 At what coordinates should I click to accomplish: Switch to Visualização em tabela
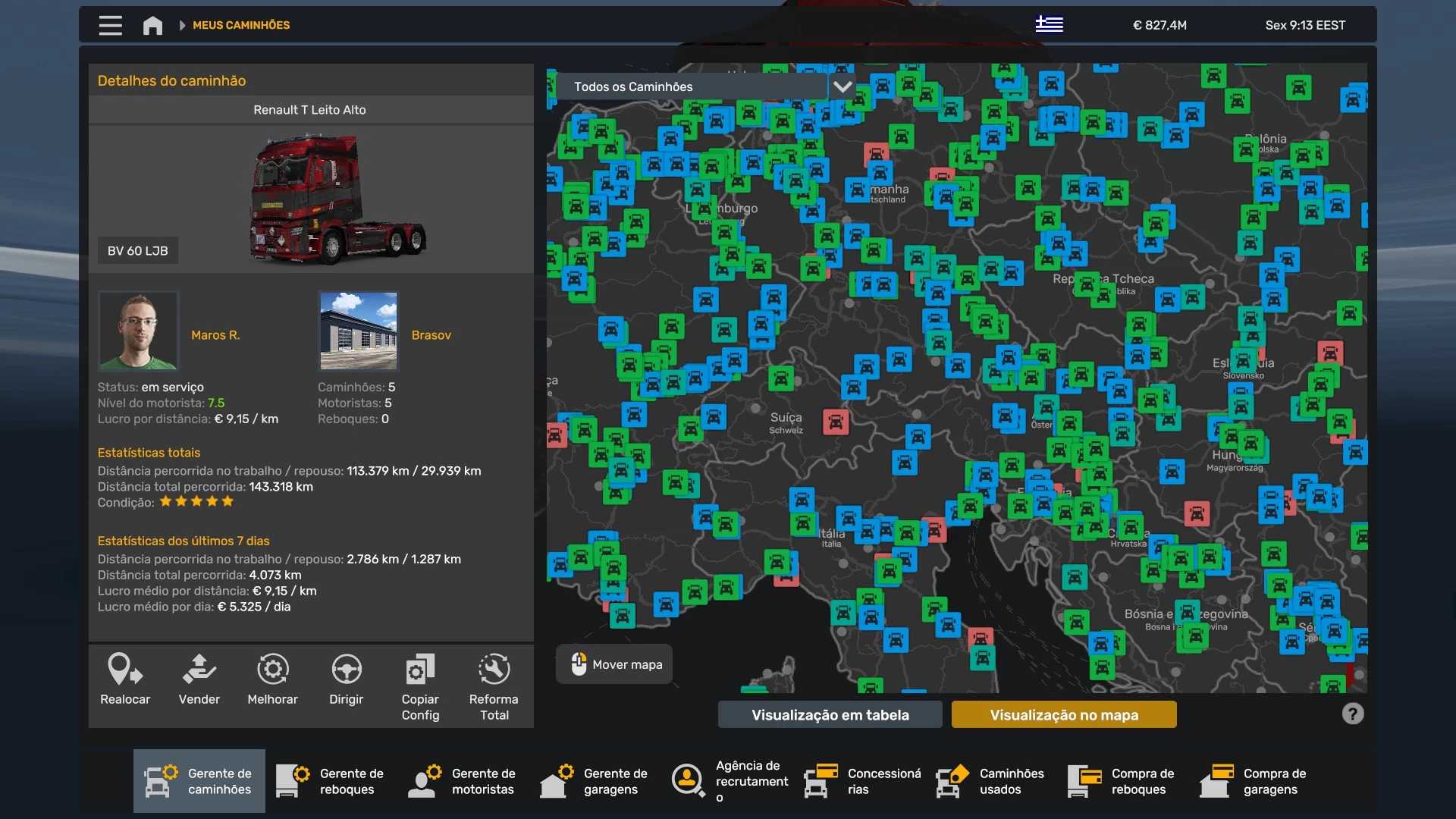point(830,714)
